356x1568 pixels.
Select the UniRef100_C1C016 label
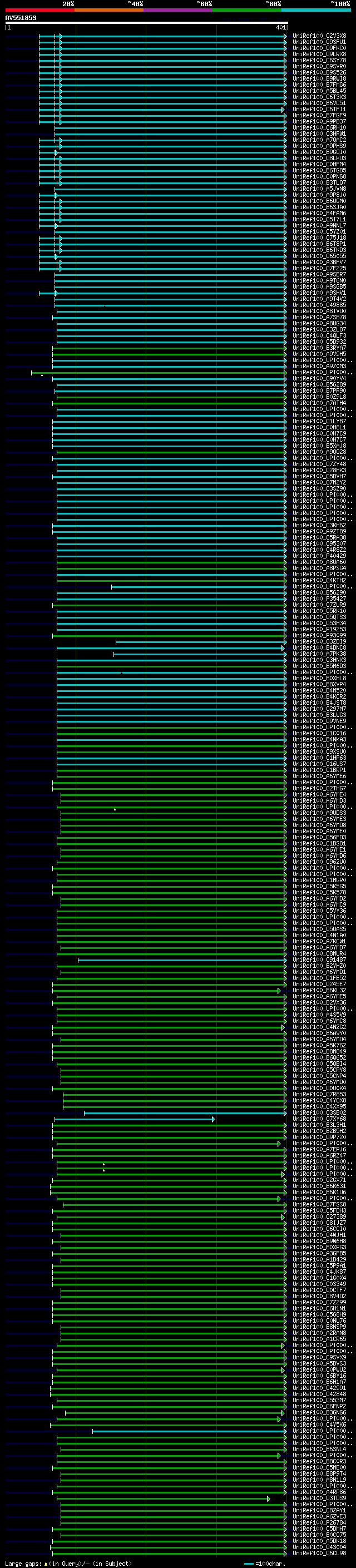[319, 734]
